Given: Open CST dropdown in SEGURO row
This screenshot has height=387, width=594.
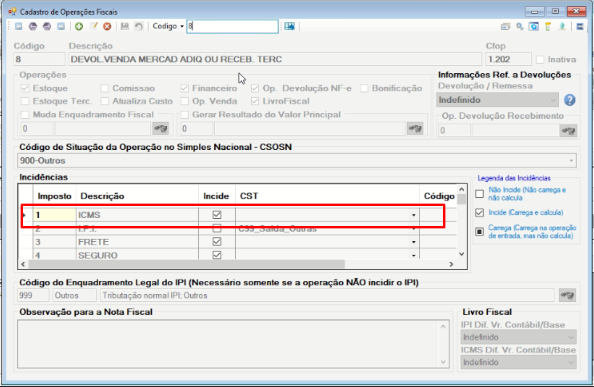Looking at the screenshot, I should click(x=414, y=256).
